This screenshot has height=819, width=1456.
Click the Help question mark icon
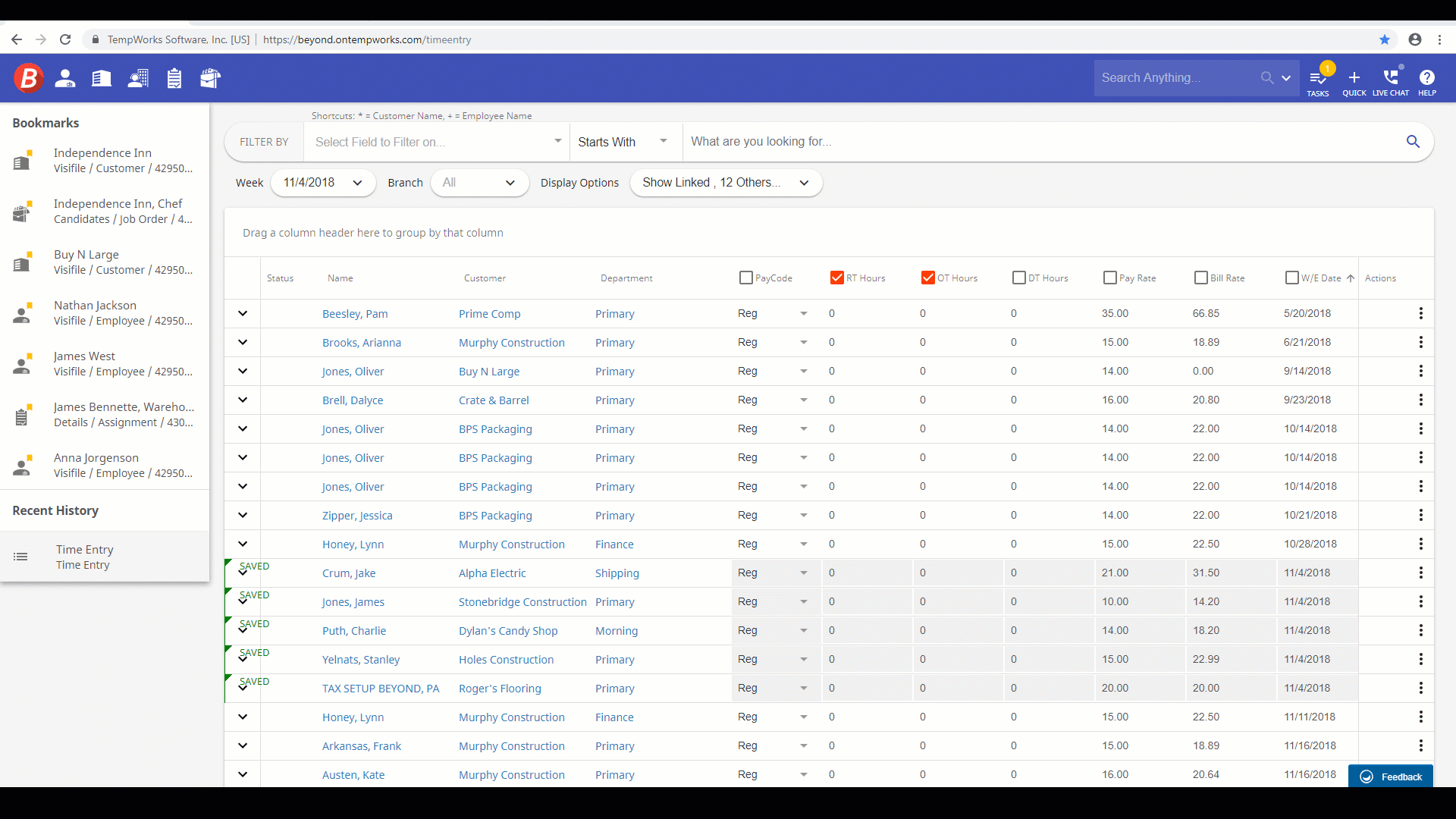[x=1426, y=79]
